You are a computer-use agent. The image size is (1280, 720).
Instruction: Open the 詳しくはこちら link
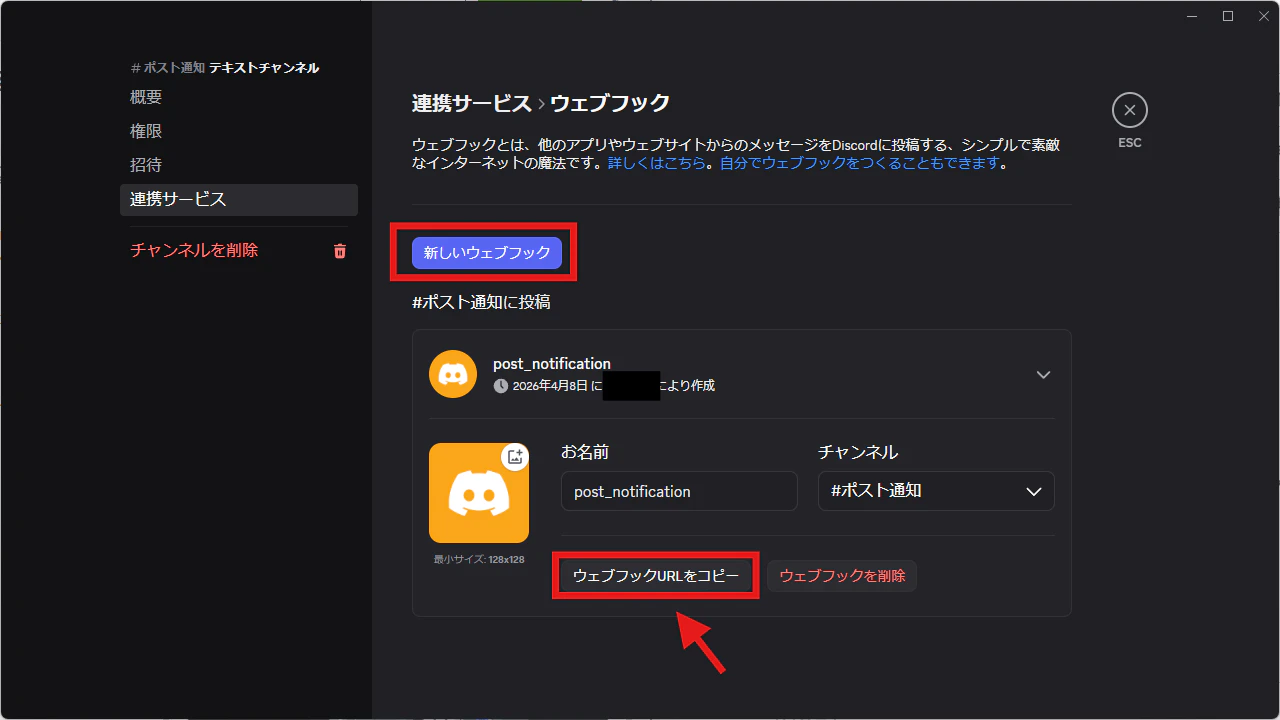657,163
